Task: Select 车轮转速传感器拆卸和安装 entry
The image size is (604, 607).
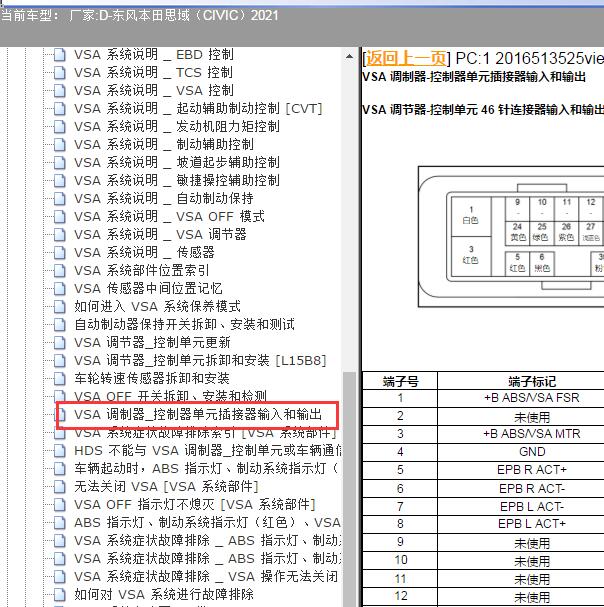Action: pyautogui.click(x=152, y=379)
